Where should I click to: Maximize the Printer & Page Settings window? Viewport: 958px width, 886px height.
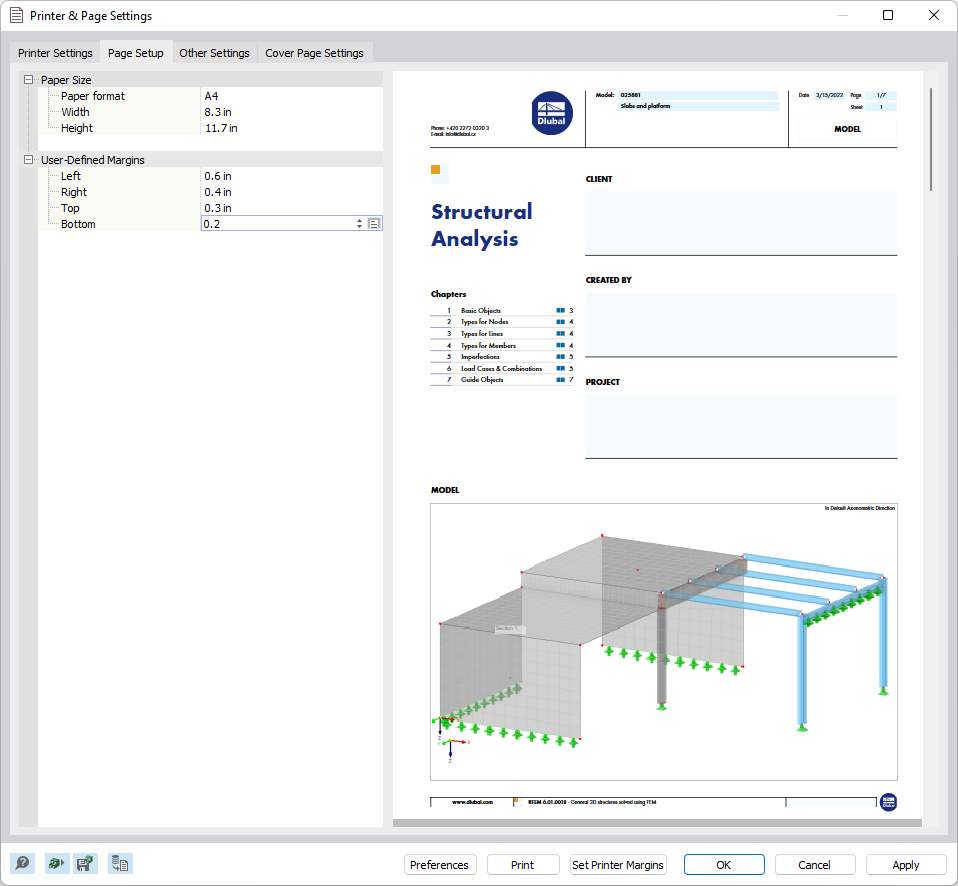[888, 15]
